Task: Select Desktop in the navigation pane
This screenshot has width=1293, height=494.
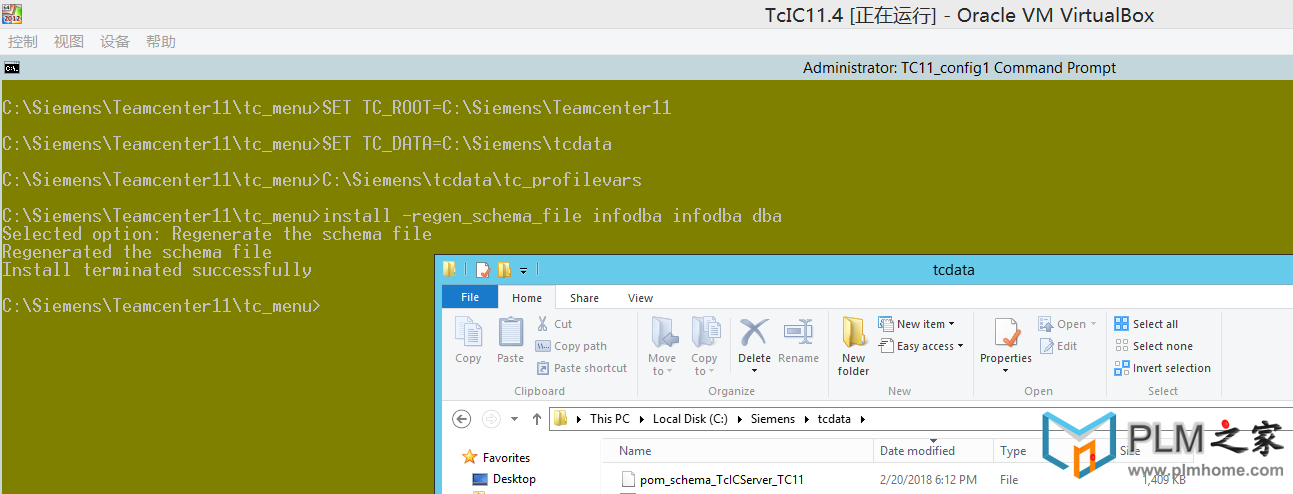Action: (514, 479)
